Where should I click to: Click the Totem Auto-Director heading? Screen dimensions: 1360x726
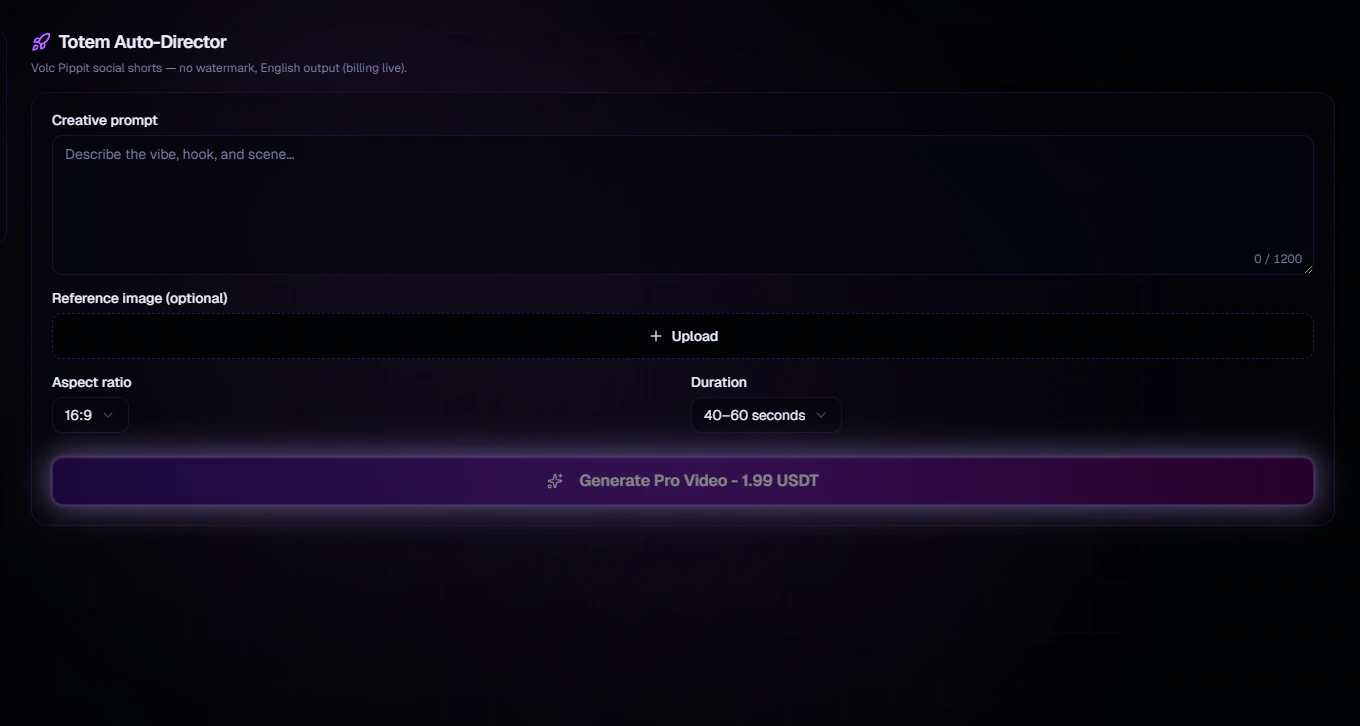coord(143,42)
